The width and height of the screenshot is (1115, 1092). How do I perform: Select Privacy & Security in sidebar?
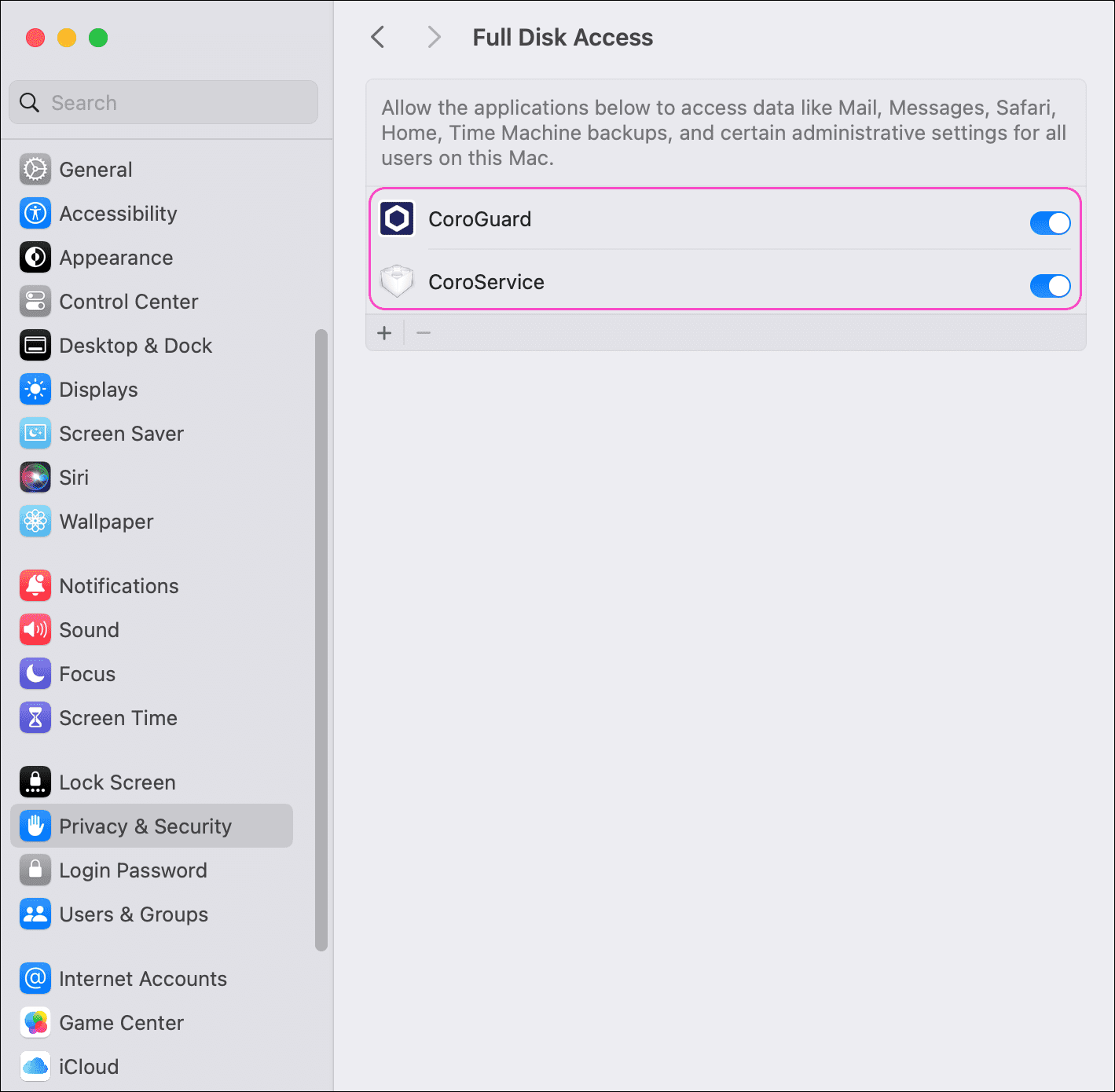pos(145,826)
